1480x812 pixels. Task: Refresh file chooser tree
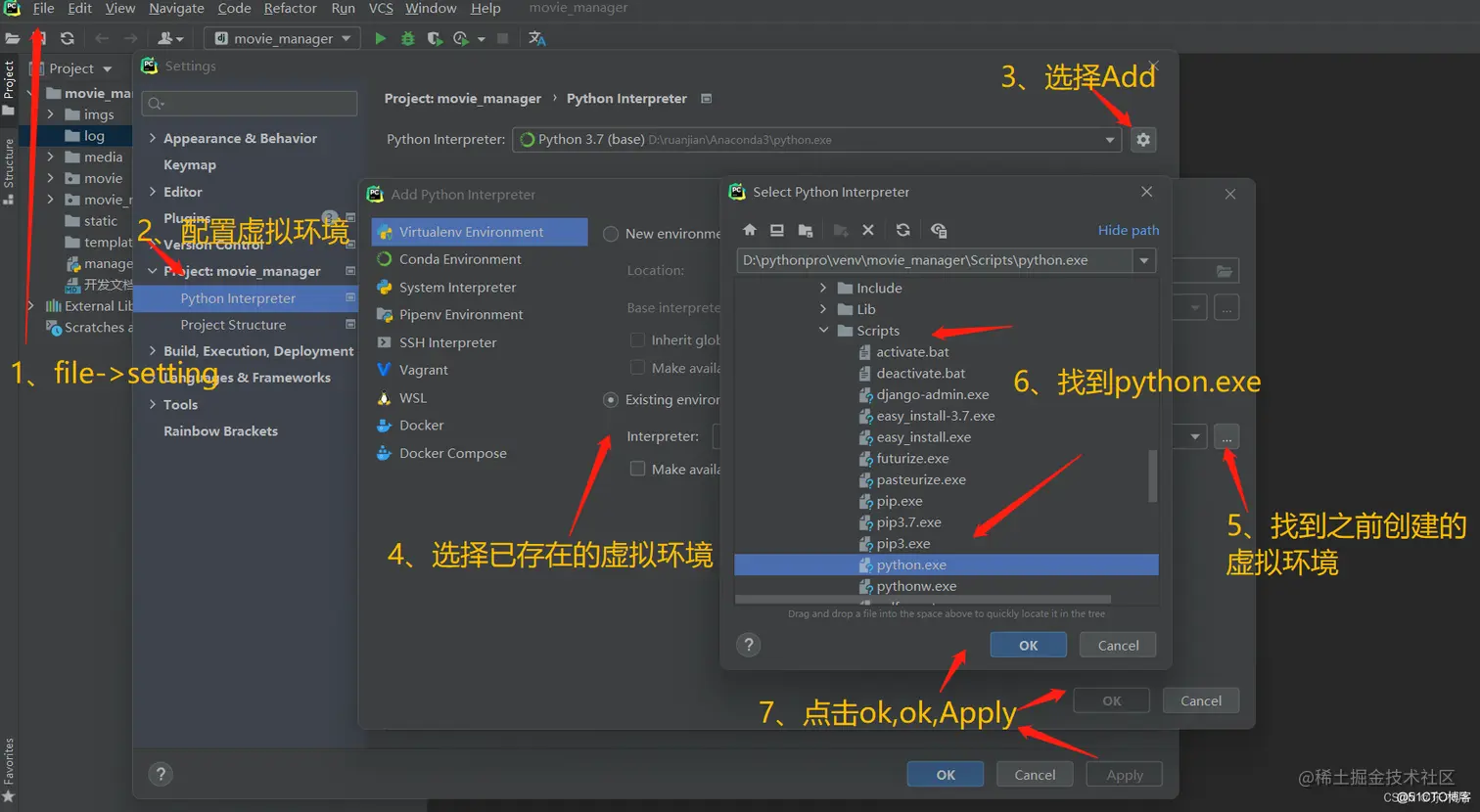click(903, 230)
